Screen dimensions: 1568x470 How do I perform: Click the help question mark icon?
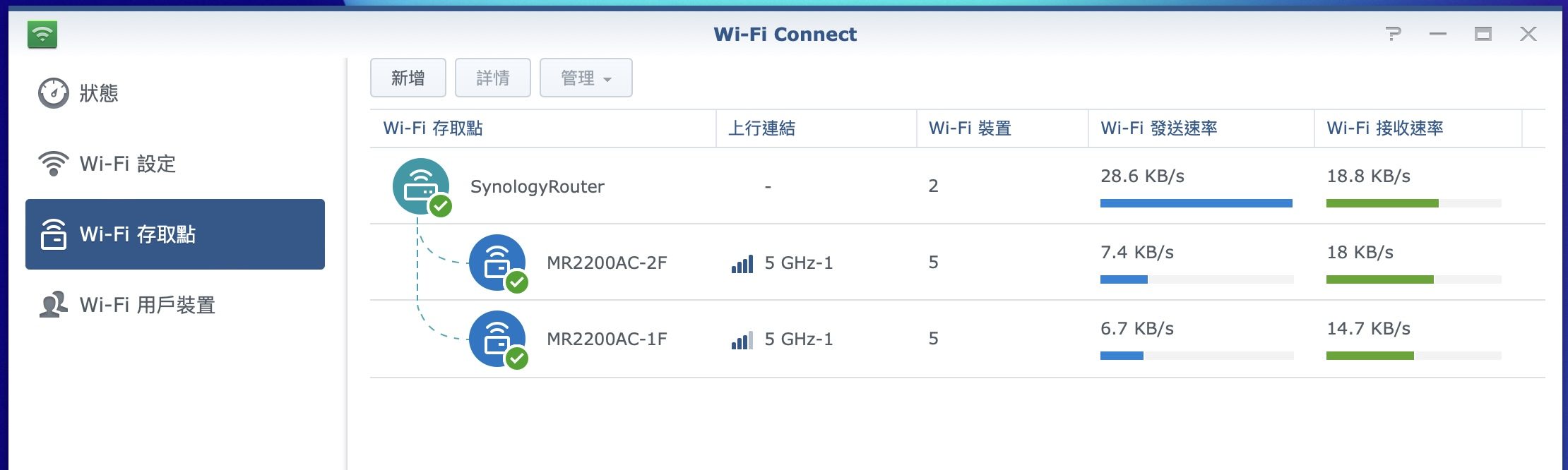1393,34
